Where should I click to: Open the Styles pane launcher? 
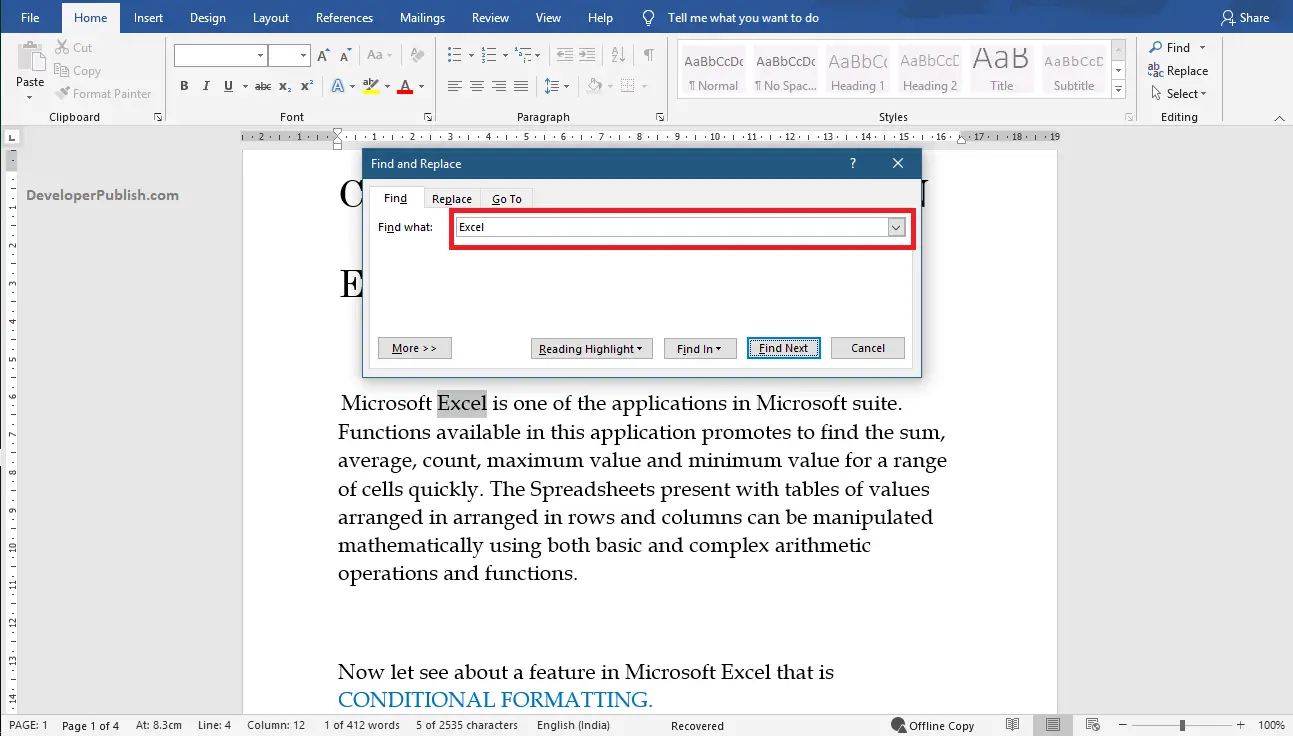pyautogui.click(x=1130, y=117)
